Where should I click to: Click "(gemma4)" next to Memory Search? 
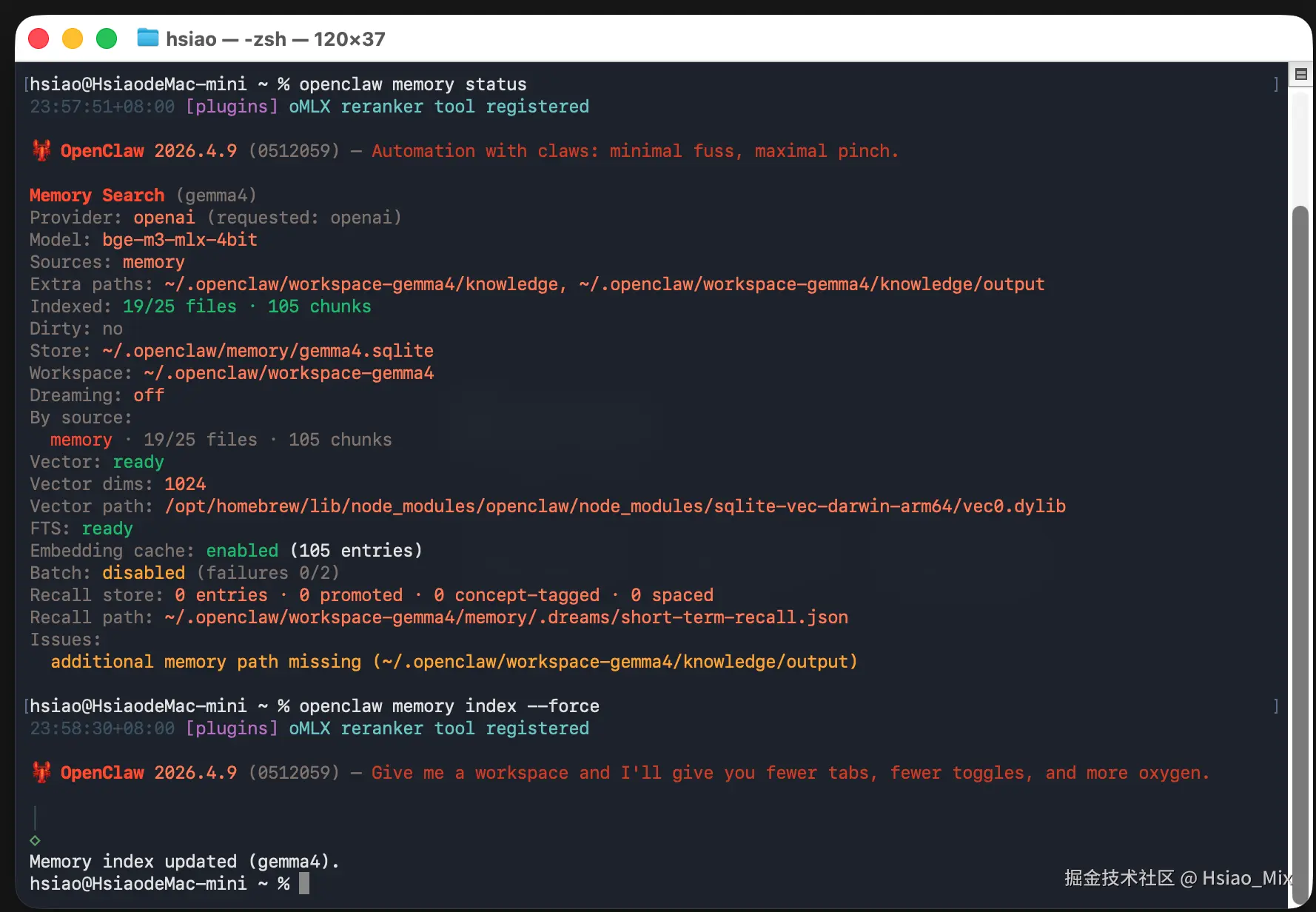(216, 195)
